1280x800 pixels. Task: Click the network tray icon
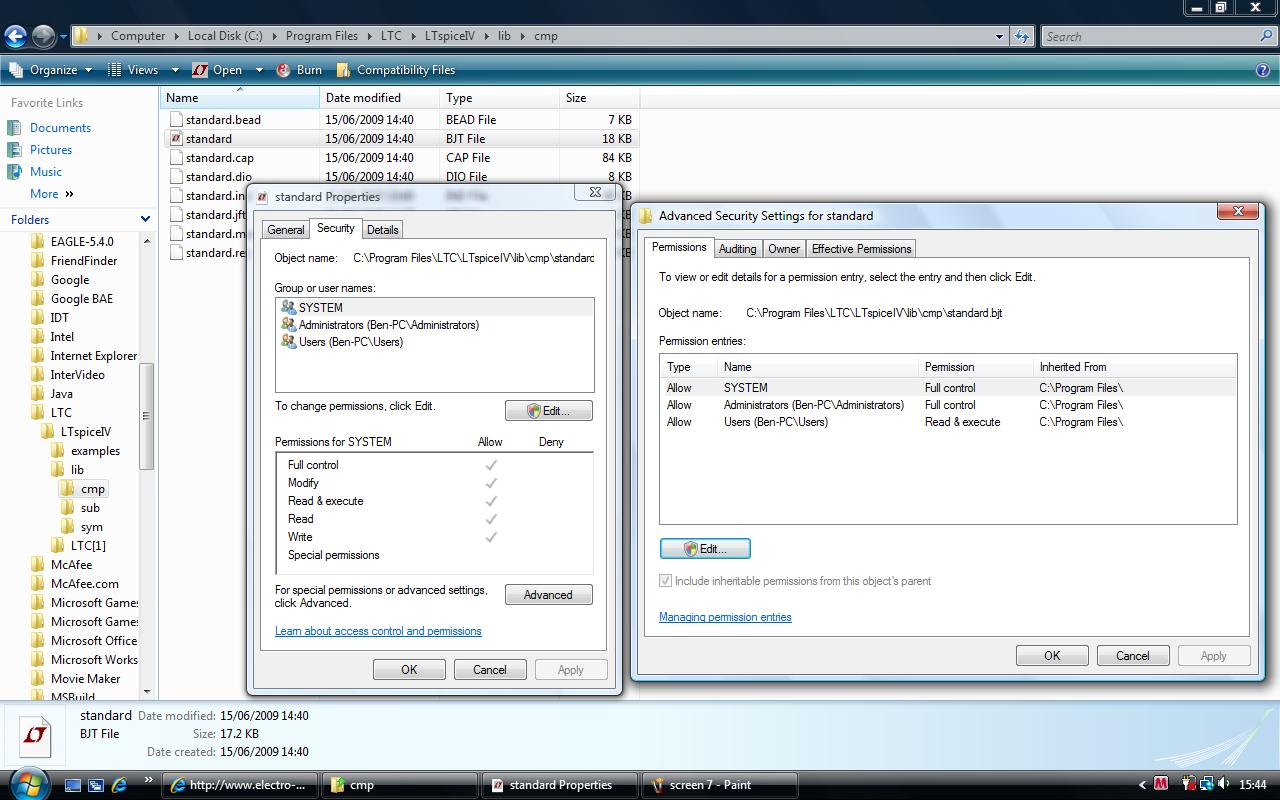point(1206,785)
